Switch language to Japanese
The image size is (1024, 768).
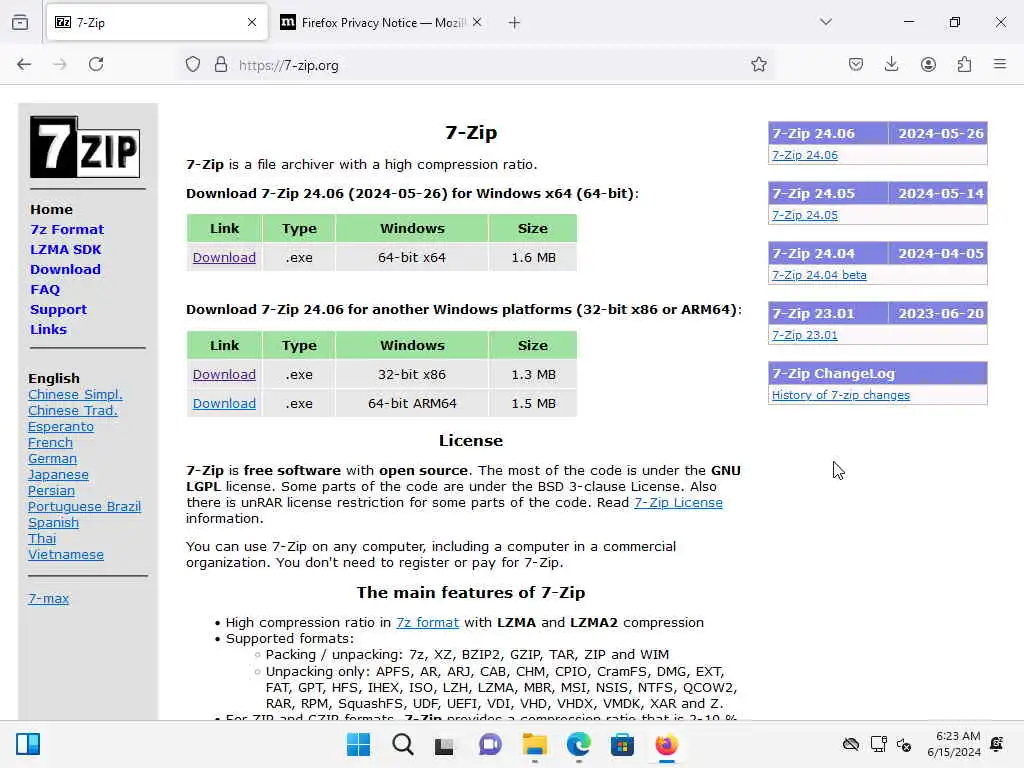coord(58,475)
